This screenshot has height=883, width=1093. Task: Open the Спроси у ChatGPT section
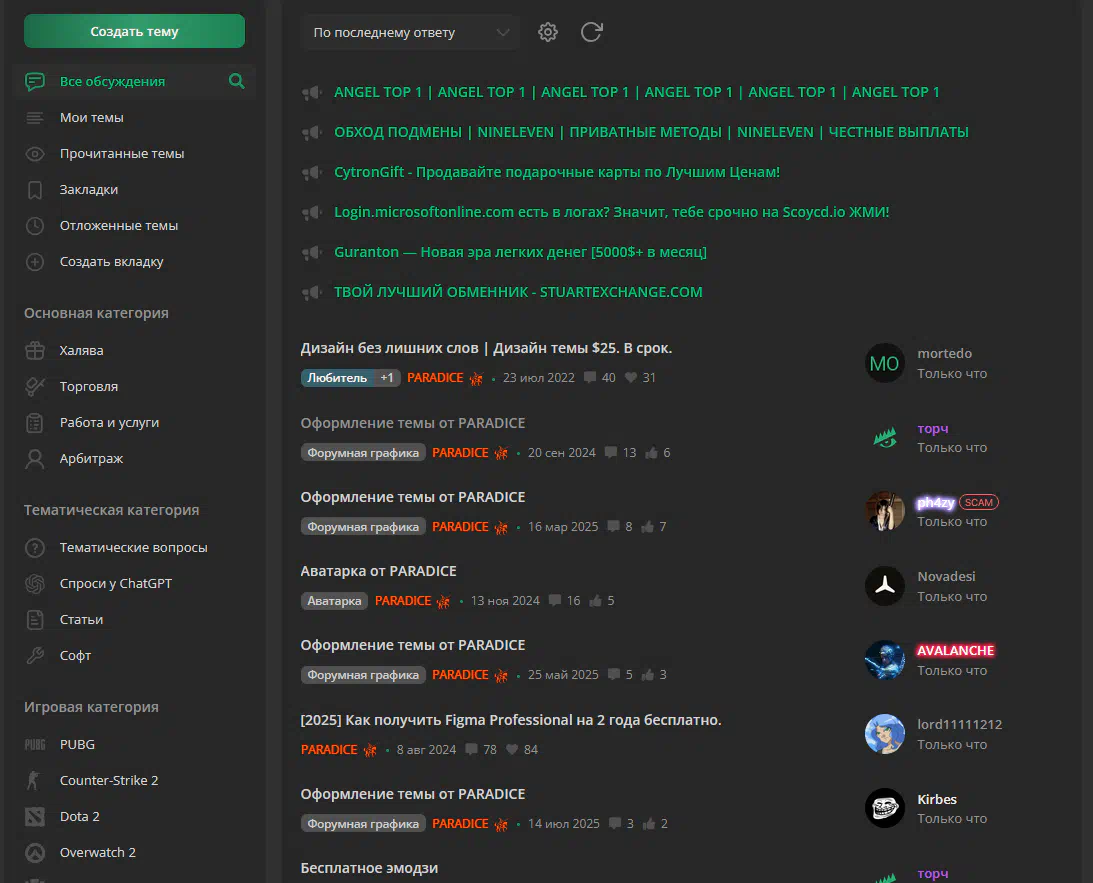tap(116, 583)
